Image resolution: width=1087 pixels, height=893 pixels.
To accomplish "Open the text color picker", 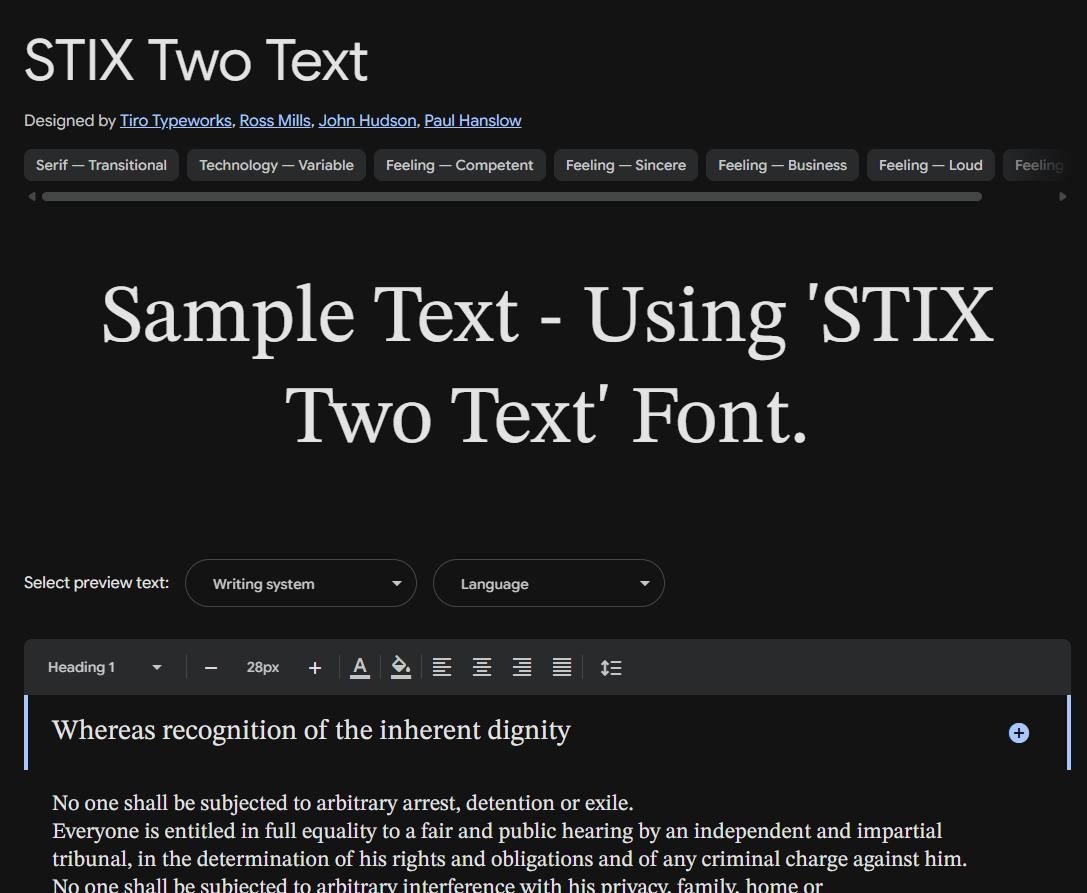I will pyautogui.click(x=360, y=668).
